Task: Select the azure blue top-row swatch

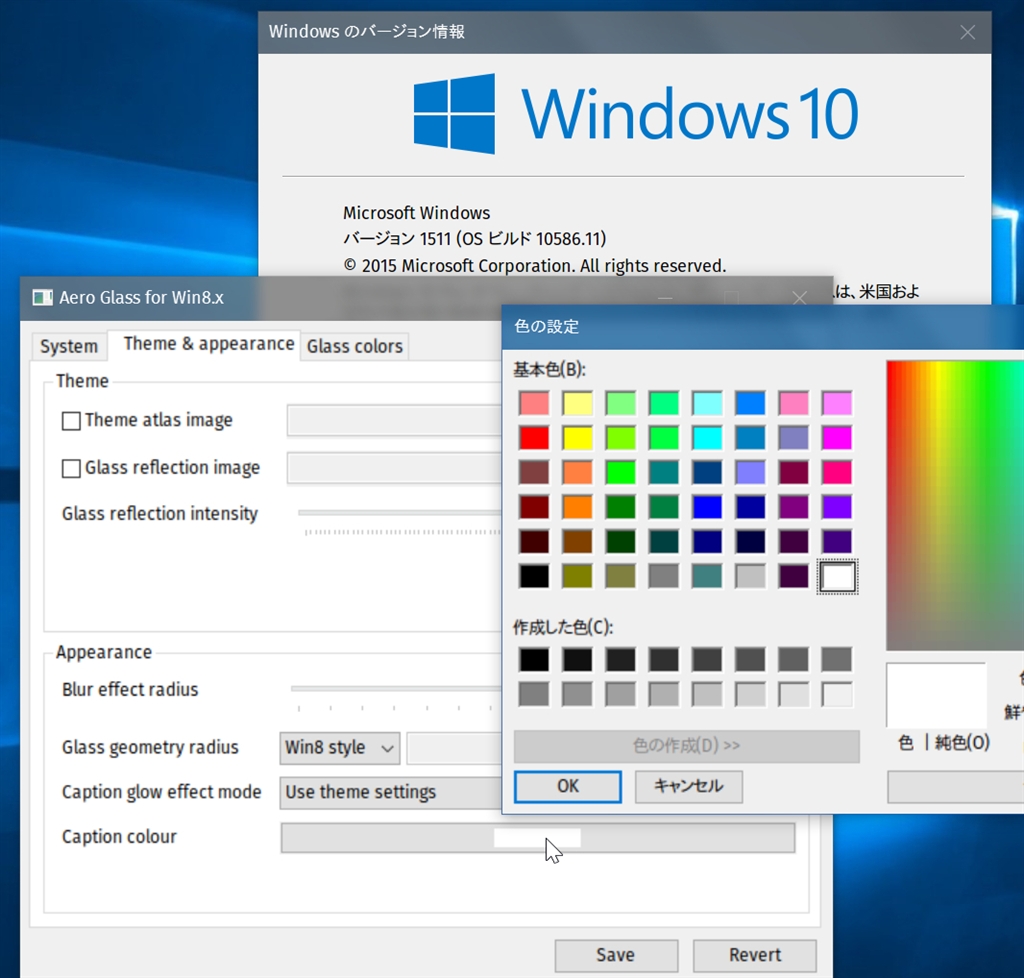Action: point(750,403)
